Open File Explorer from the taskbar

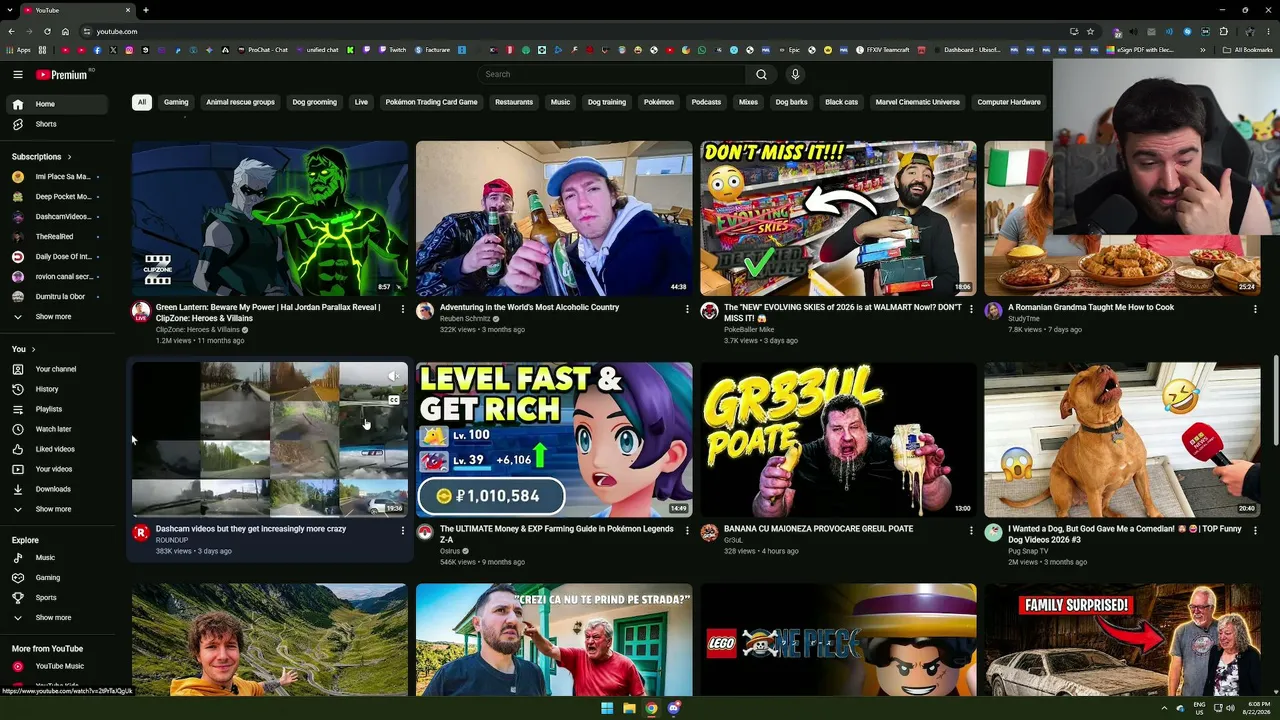tap(629, 708)
